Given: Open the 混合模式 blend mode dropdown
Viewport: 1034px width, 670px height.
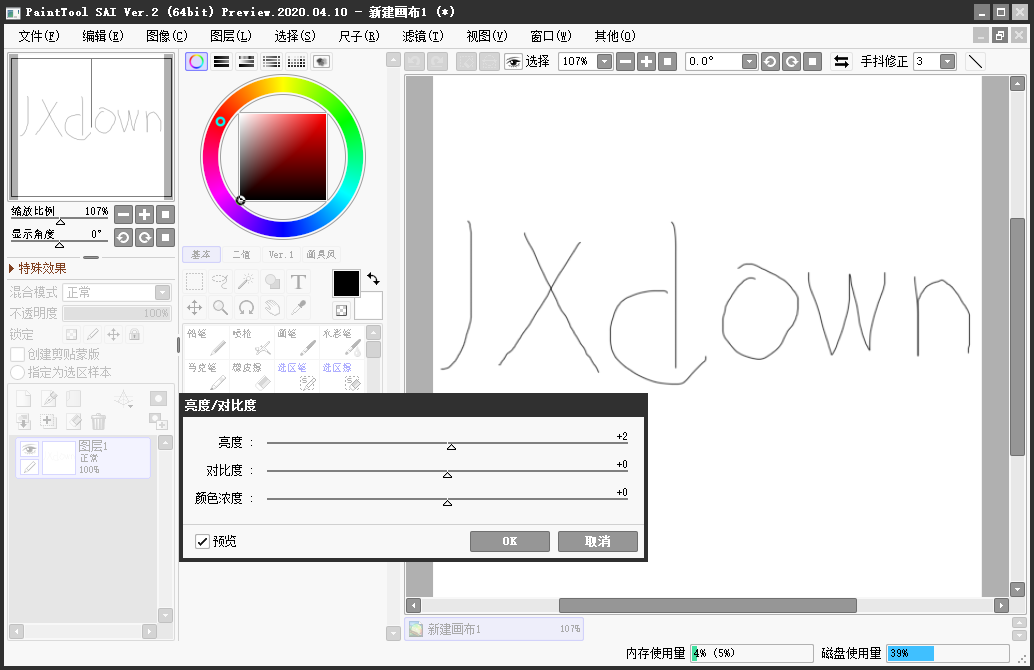Looking at the screenshot, I should click(163, 292).
